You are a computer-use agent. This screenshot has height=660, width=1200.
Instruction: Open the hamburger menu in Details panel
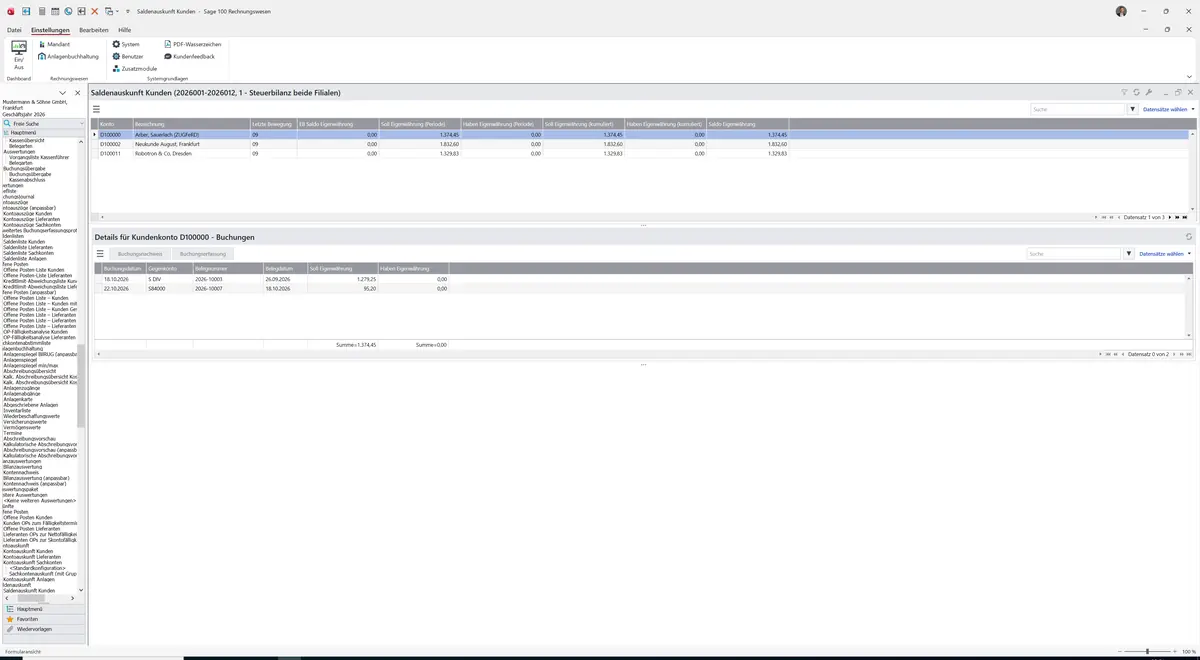100,254
